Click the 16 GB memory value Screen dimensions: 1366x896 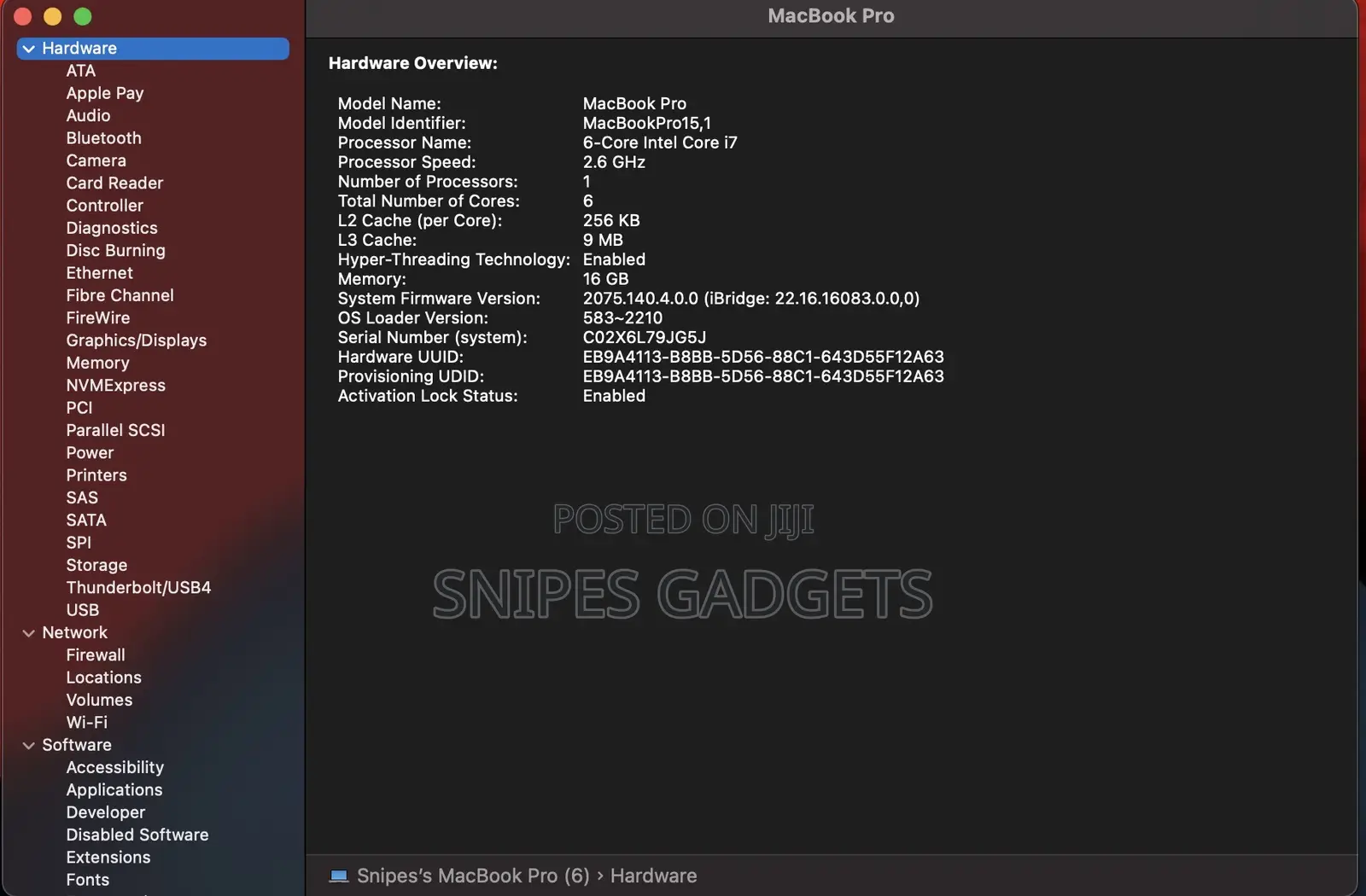[x=606, y=279]
